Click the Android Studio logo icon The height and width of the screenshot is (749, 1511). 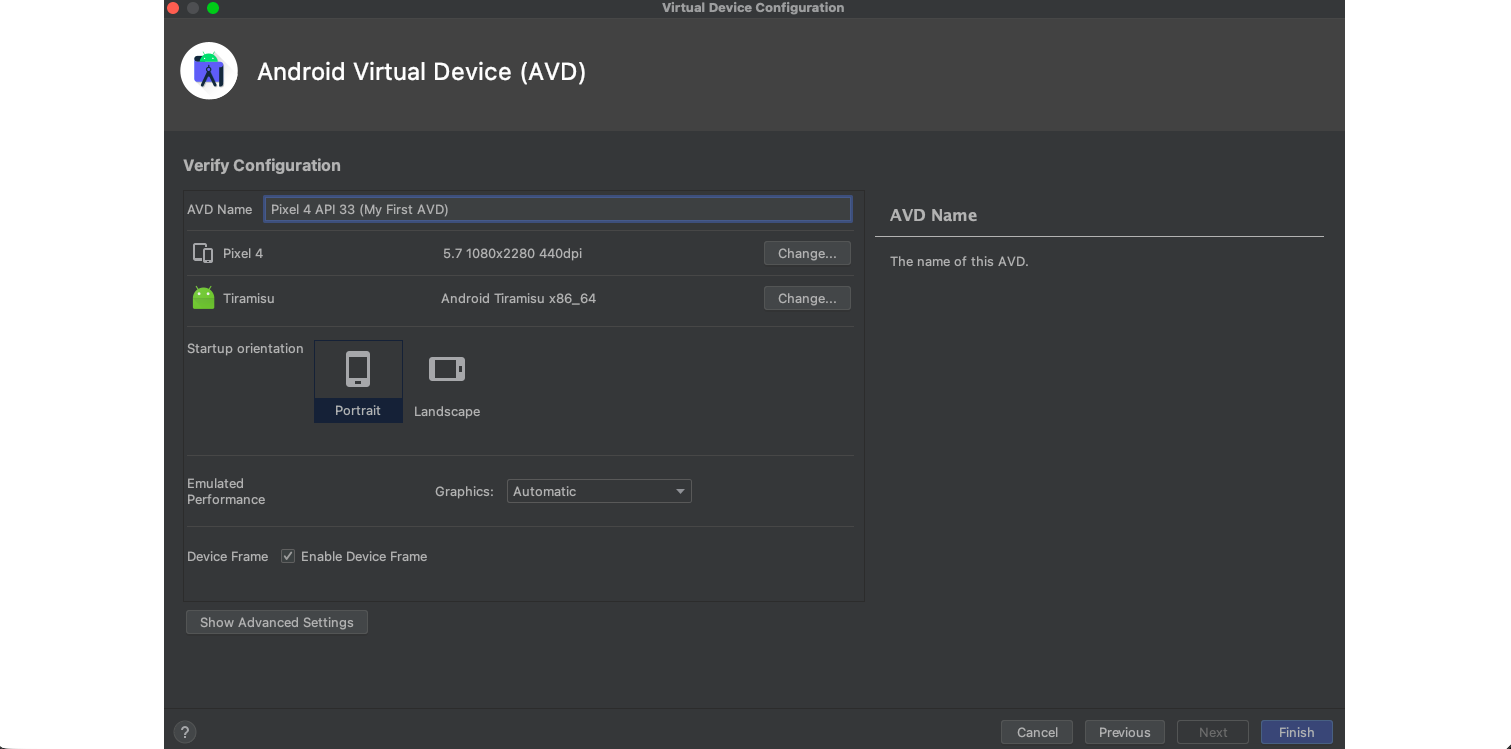(209, 71)
